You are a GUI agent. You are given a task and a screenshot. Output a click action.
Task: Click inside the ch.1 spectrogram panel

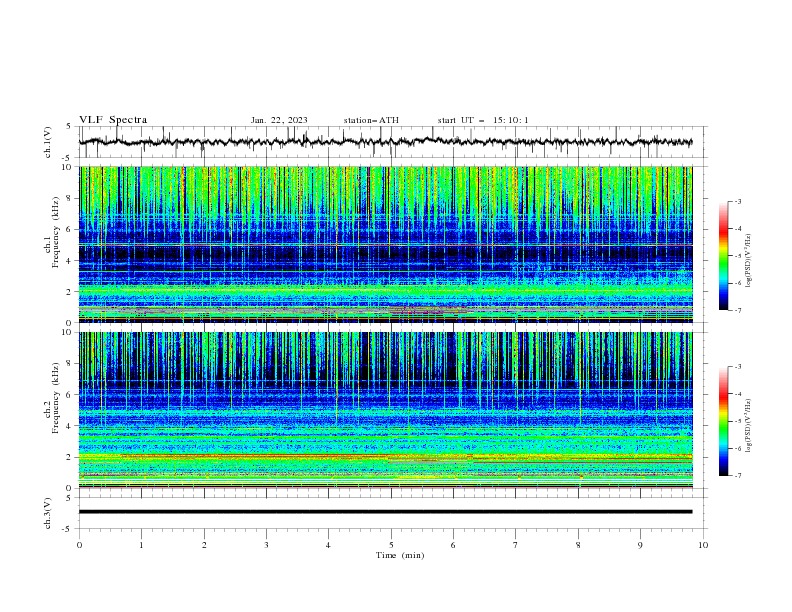pos(386,244)
